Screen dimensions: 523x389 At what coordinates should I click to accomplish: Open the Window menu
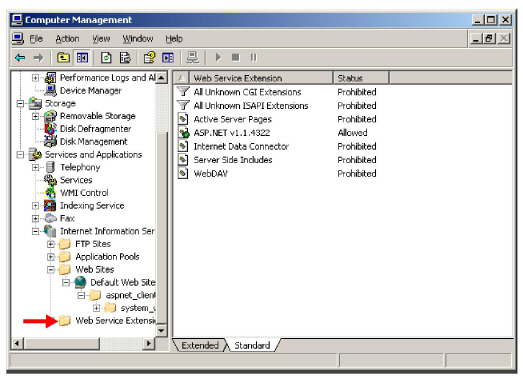tap(138, 39)
